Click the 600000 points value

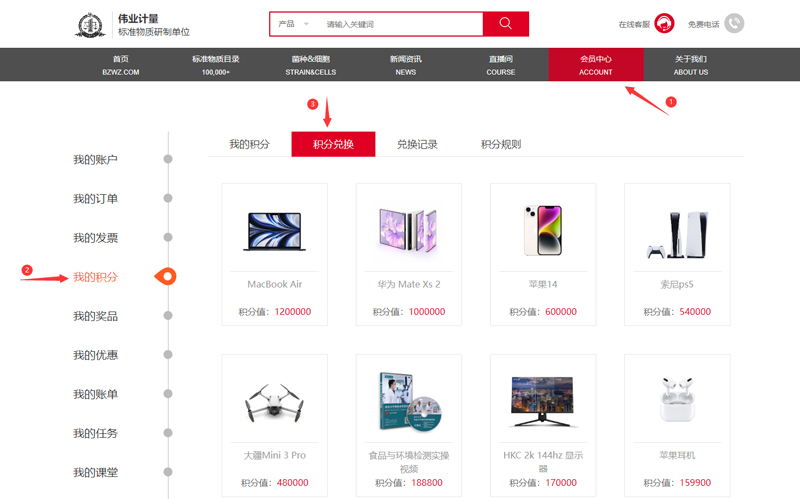[x=561, y=312]
